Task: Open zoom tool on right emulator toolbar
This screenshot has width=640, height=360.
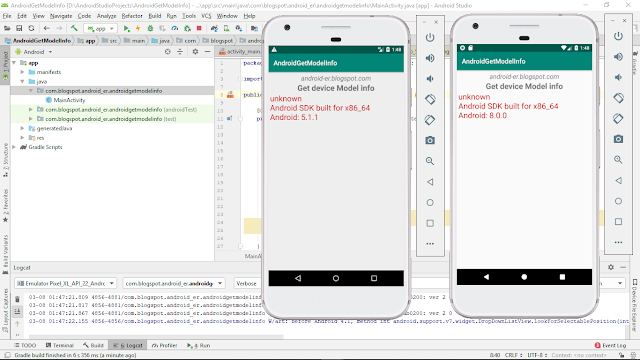Action: [618, 160]
